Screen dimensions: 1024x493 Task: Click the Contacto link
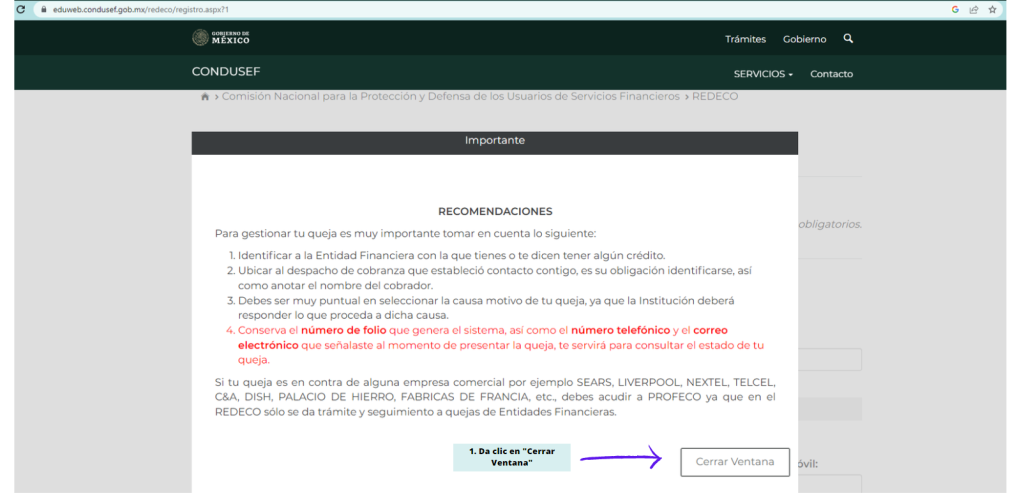click(x=831, y=74)
